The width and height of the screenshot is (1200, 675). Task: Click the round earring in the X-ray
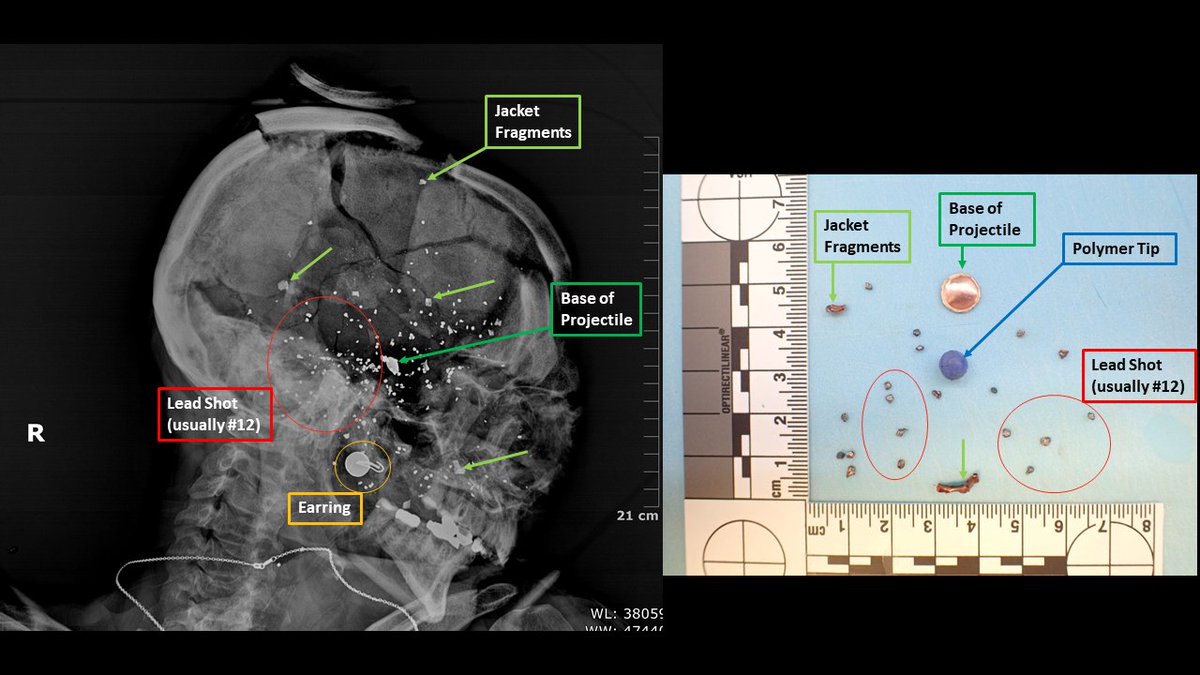pos(357,464)
